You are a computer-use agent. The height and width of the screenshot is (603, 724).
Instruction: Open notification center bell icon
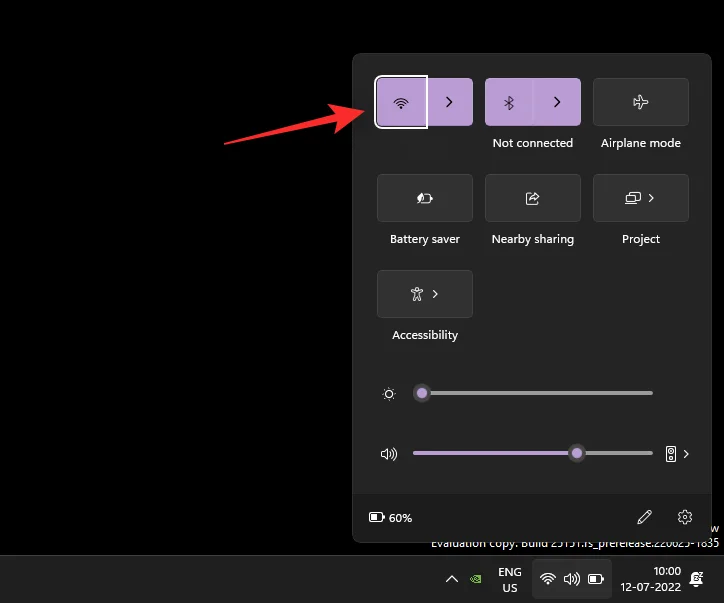(x=696, y=579)
